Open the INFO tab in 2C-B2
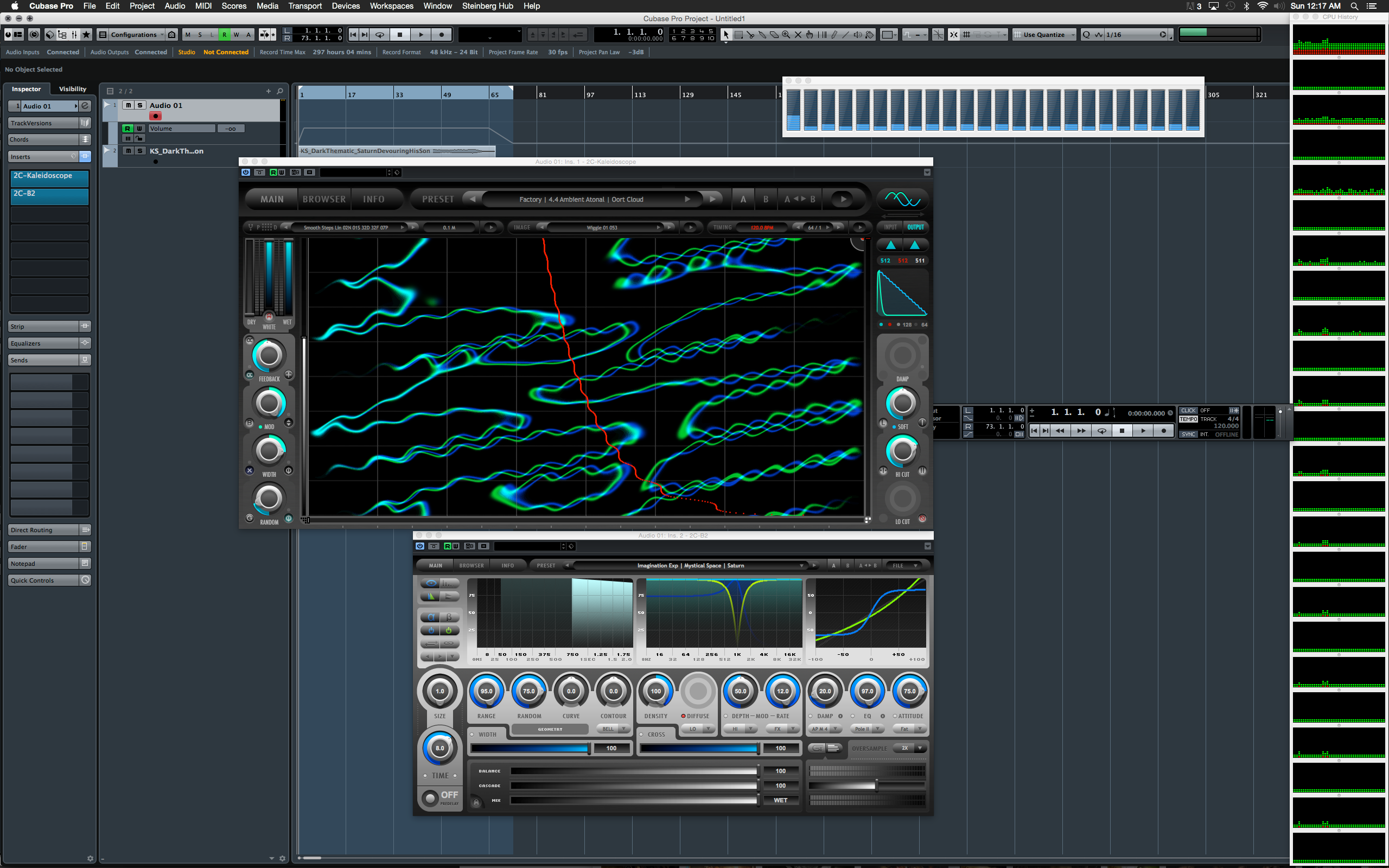The width and height of the screenshot is (1389, 868). click(507, 565)
